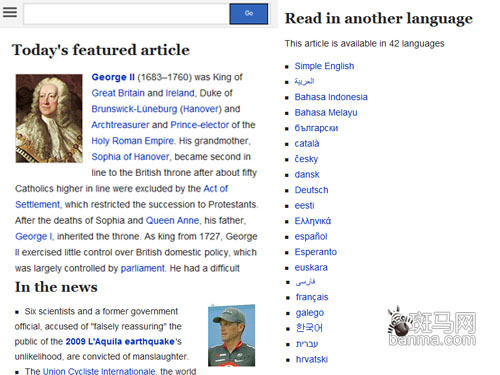Follow the Queen Anne link
The width and height of the screenshot is (500, 375).
tap(172, 221)
